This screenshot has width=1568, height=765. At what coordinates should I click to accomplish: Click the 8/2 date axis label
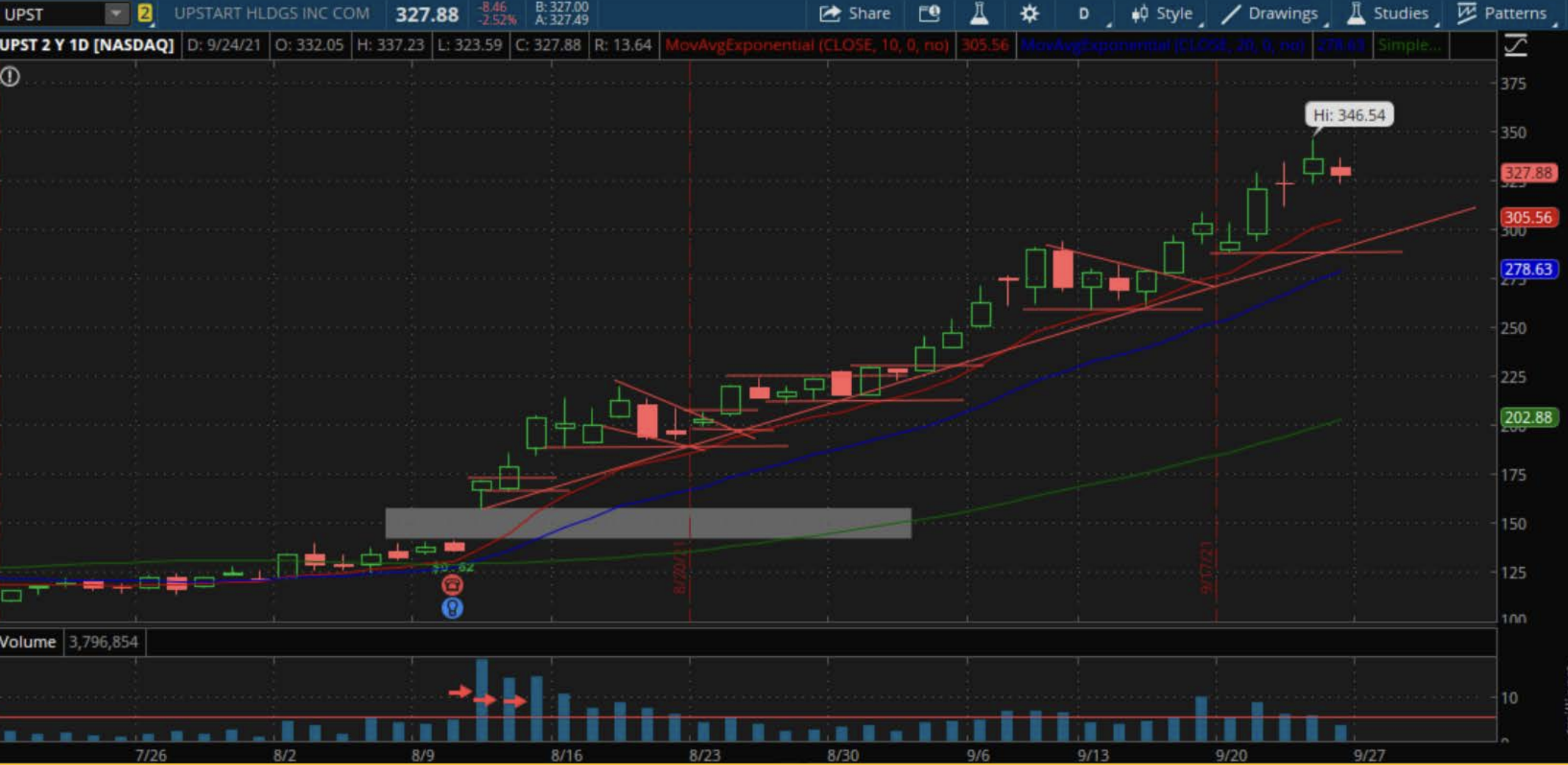pos(285,755)
